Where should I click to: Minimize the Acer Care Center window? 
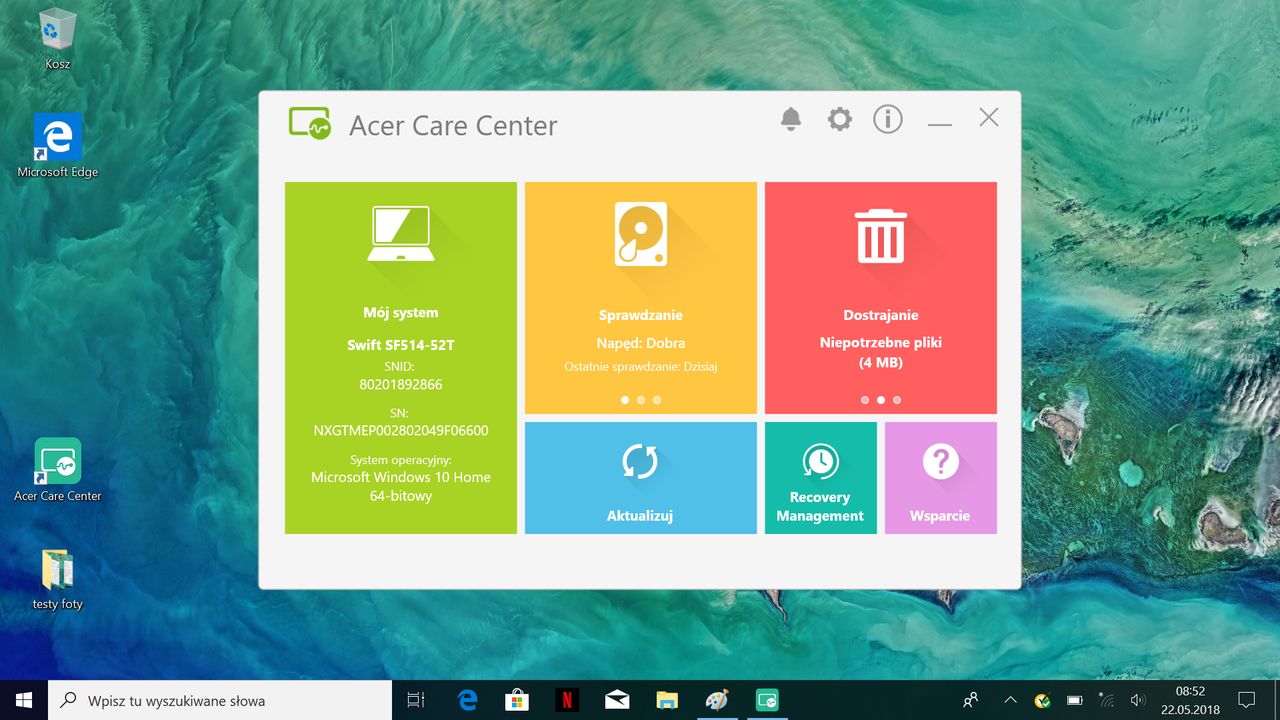click(x=939, y=125)
